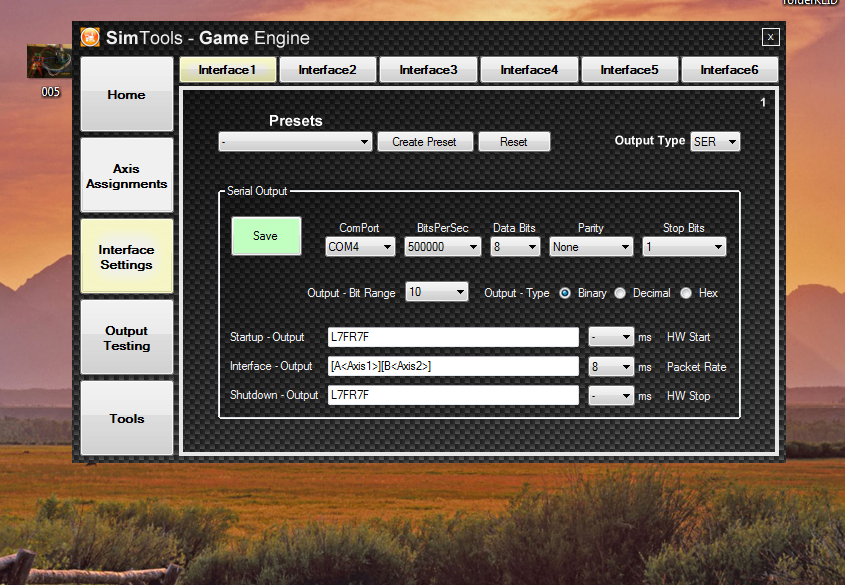Close the SimTools Game Engine window
845x585 pixels.
tap(770, 37)
